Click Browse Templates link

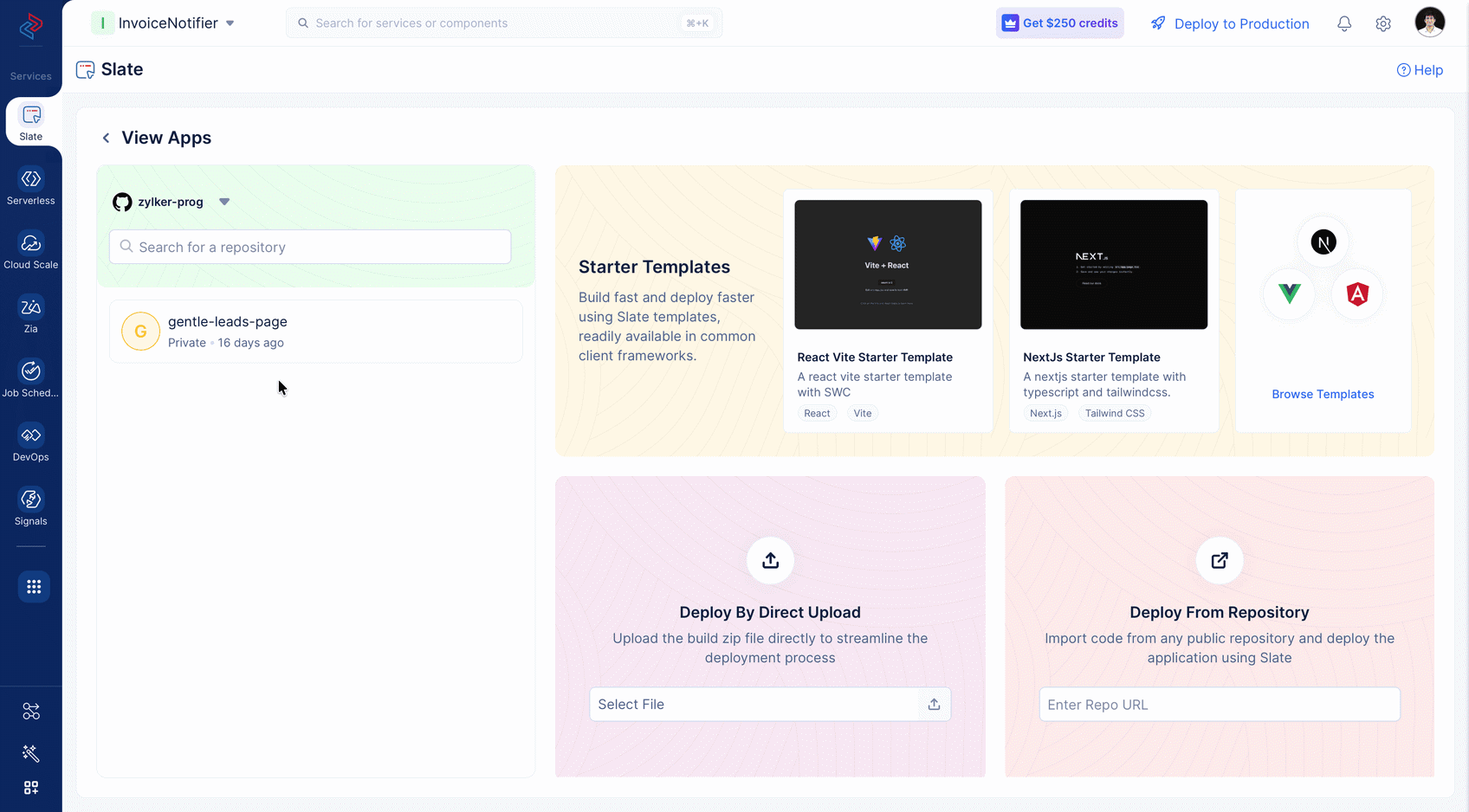[x=1323, y=394]
